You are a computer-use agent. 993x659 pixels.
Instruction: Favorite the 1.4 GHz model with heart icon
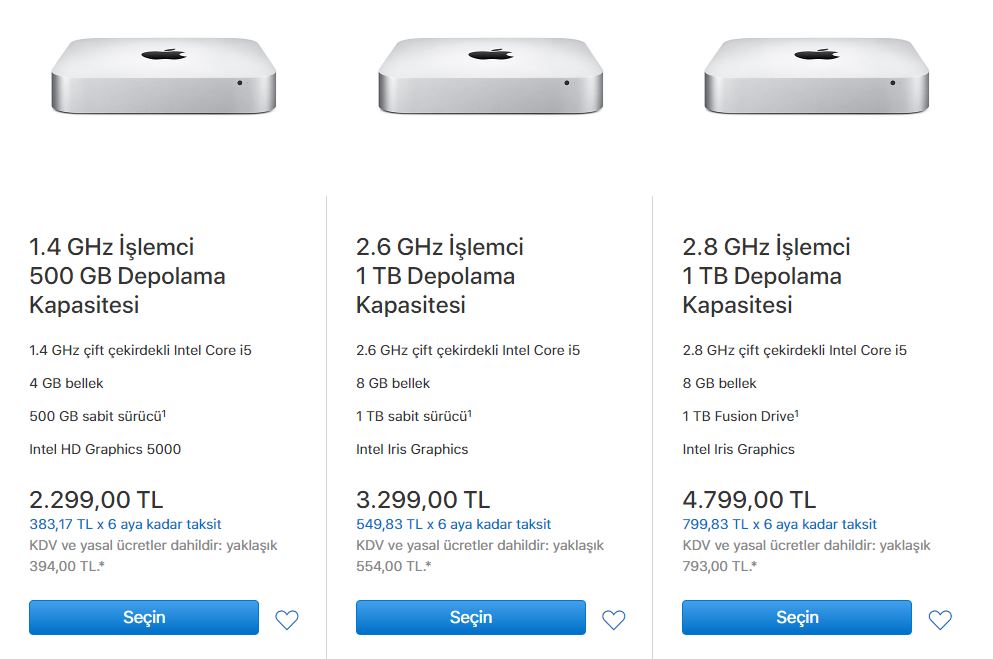point(287,620)
